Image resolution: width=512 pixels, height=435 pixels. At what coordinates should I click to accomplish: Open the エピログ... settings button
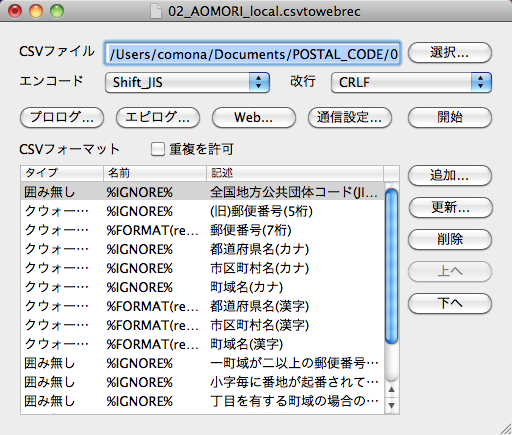[x=158, y=117]
